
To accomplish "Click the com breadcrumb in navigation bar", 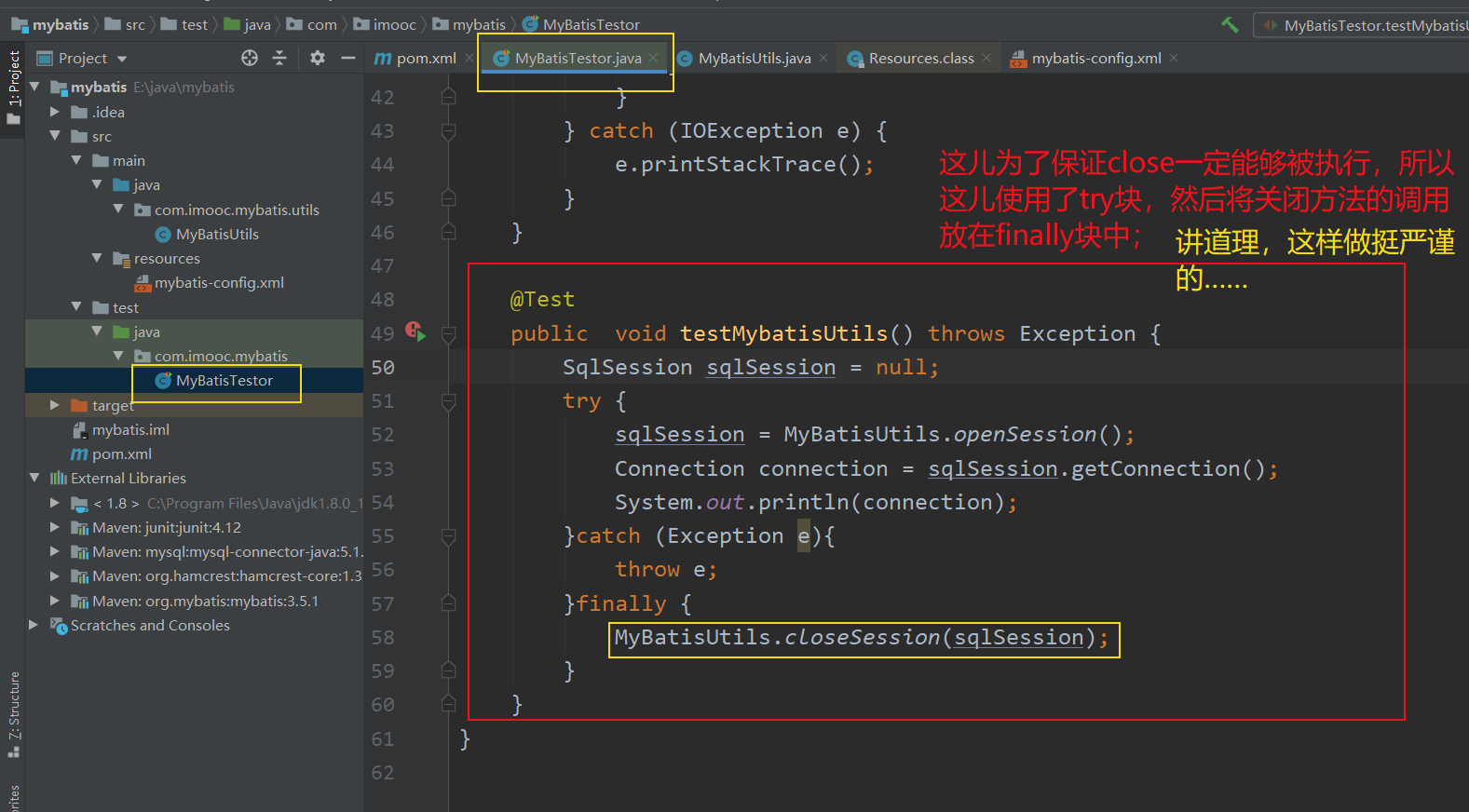I will click(x=312, y=25).
